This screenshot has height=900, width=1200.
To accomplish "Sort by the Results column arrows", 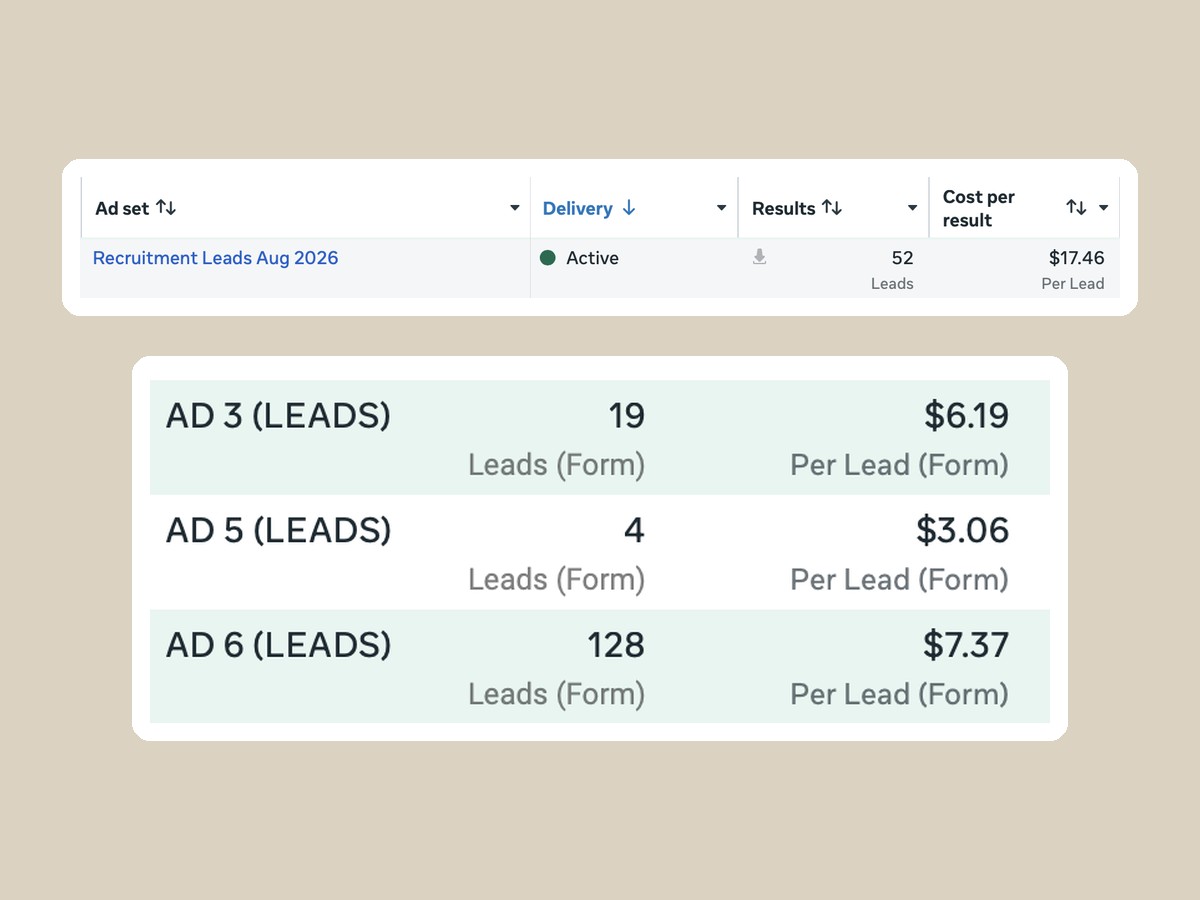I will pyautogui.click(x=832, y=208).
